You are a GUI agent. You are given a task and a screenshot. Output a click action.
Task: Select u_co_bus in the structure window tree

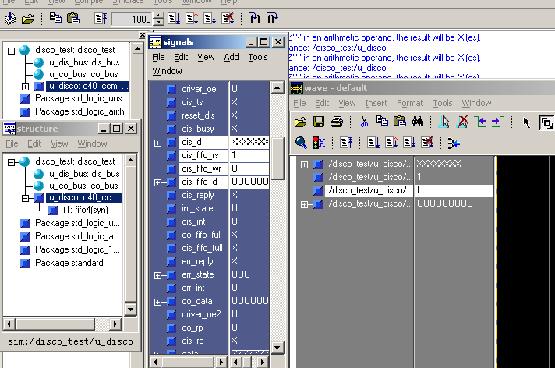click(84, 186)
